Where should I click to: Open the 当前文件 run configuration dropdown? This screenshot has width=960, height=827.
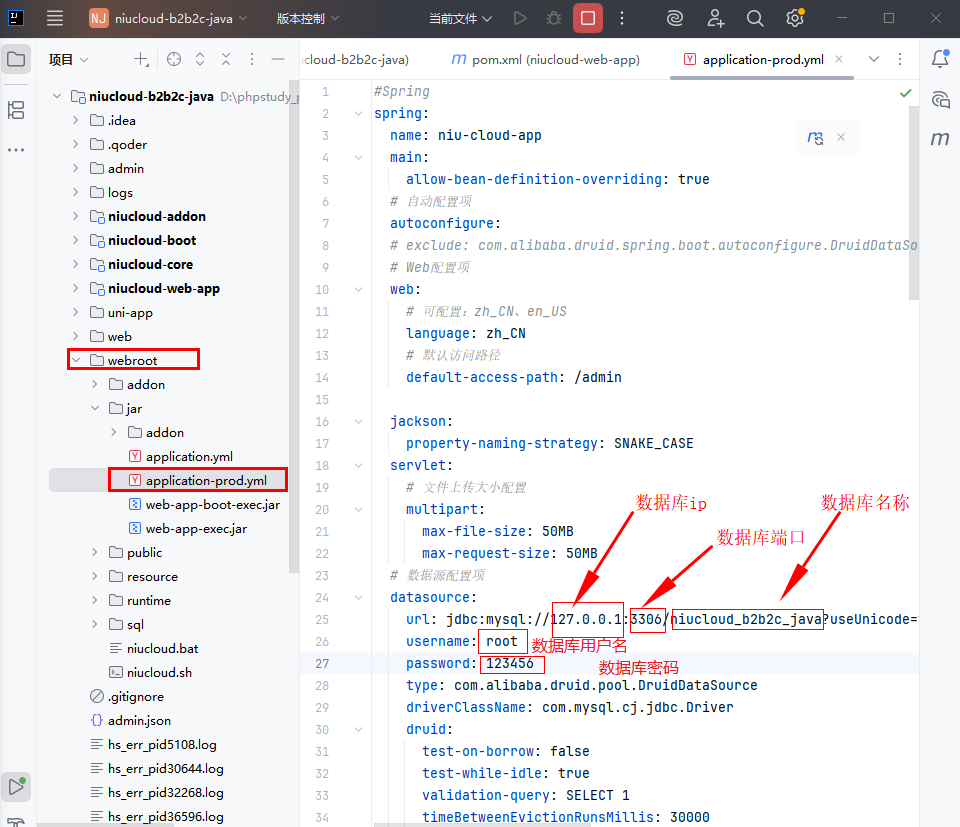(460, 18)
